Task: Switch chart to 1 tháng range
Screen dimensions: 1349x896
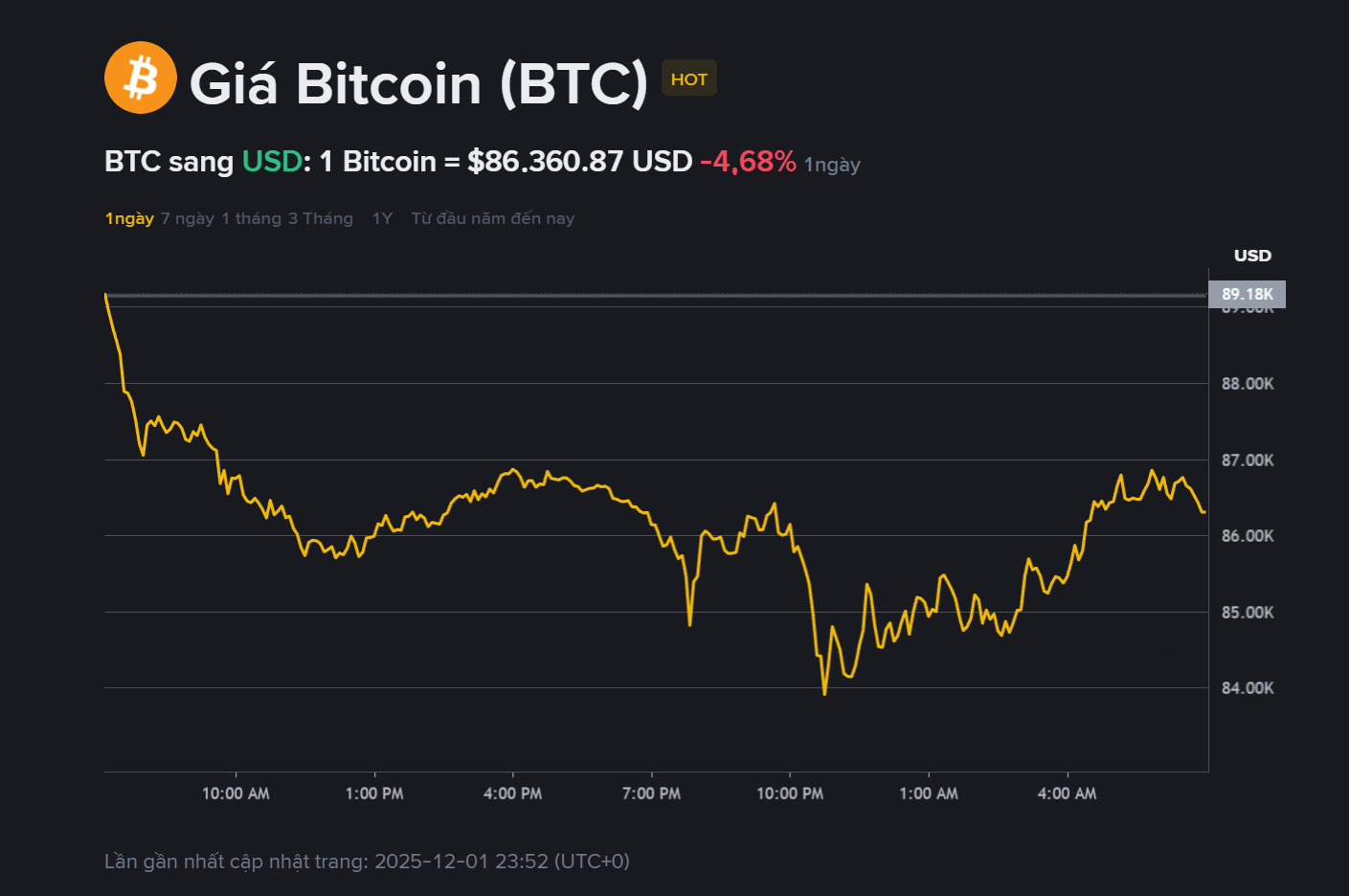Action: pos(252,218)
